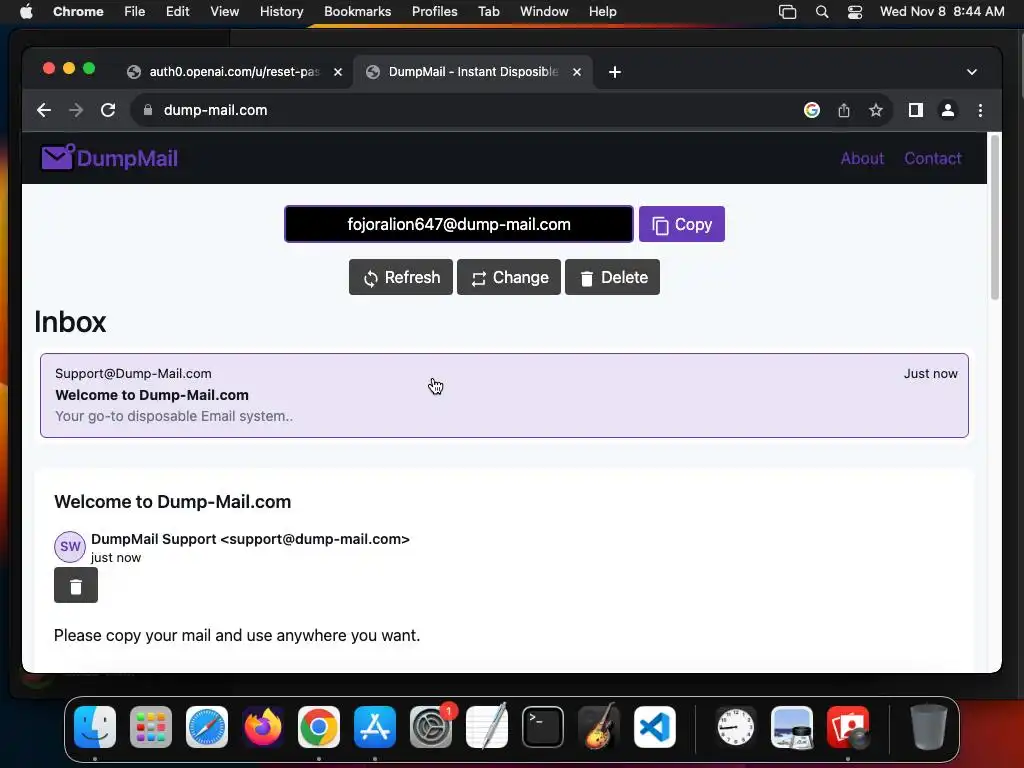The width and height of the screenshot is (1024, 768).
Task: Launch Firefox from the dock
Action: [263, 727]
